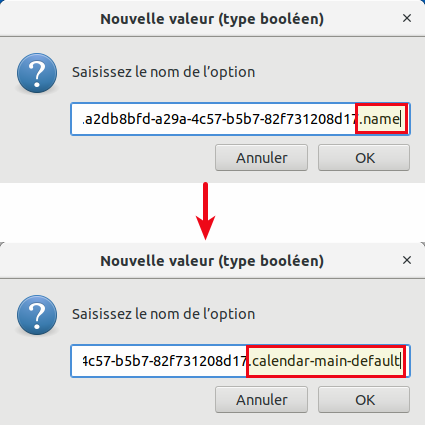Viewport: 425px width, 425px height.
Task: Place cursor in 4c57-b5b7-82f731208d17 text of lower field
Action: (165, 361)
